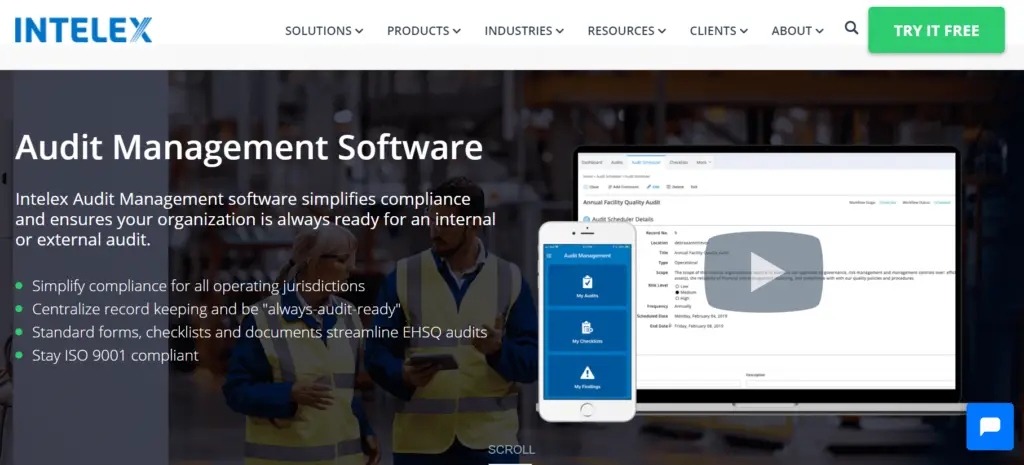The width and height of the screenshot is (1024, 465).
Task: Select the Medium risk level radio
Action: 677,292
